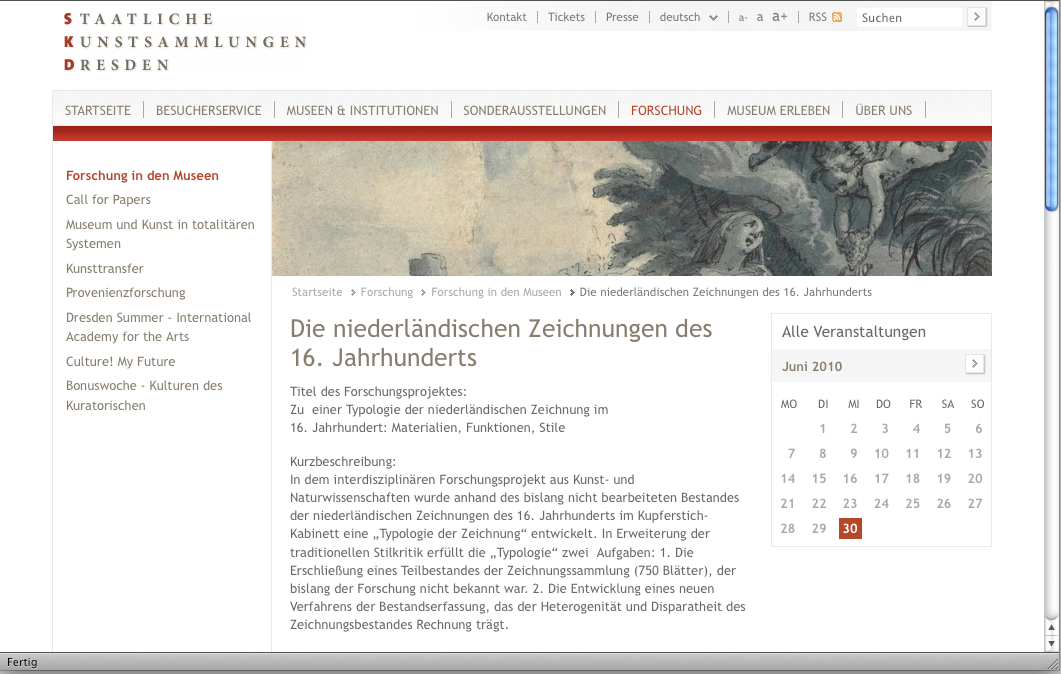Decrease font size with a- control
Screen dimensions: 1061x674
tap(743, 18)
